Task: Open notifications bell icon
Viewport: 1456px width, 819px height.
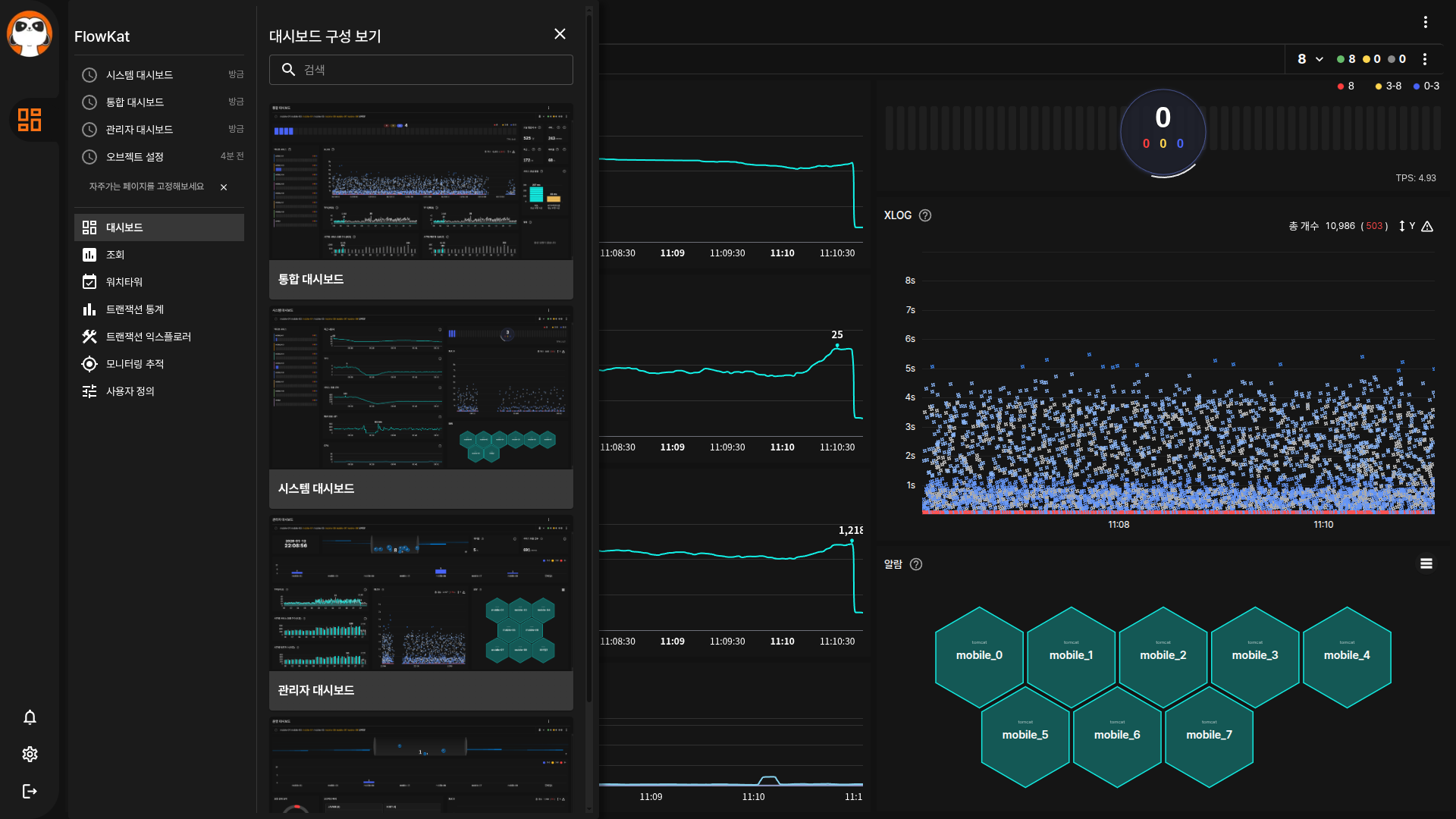Action: point(30,717)
